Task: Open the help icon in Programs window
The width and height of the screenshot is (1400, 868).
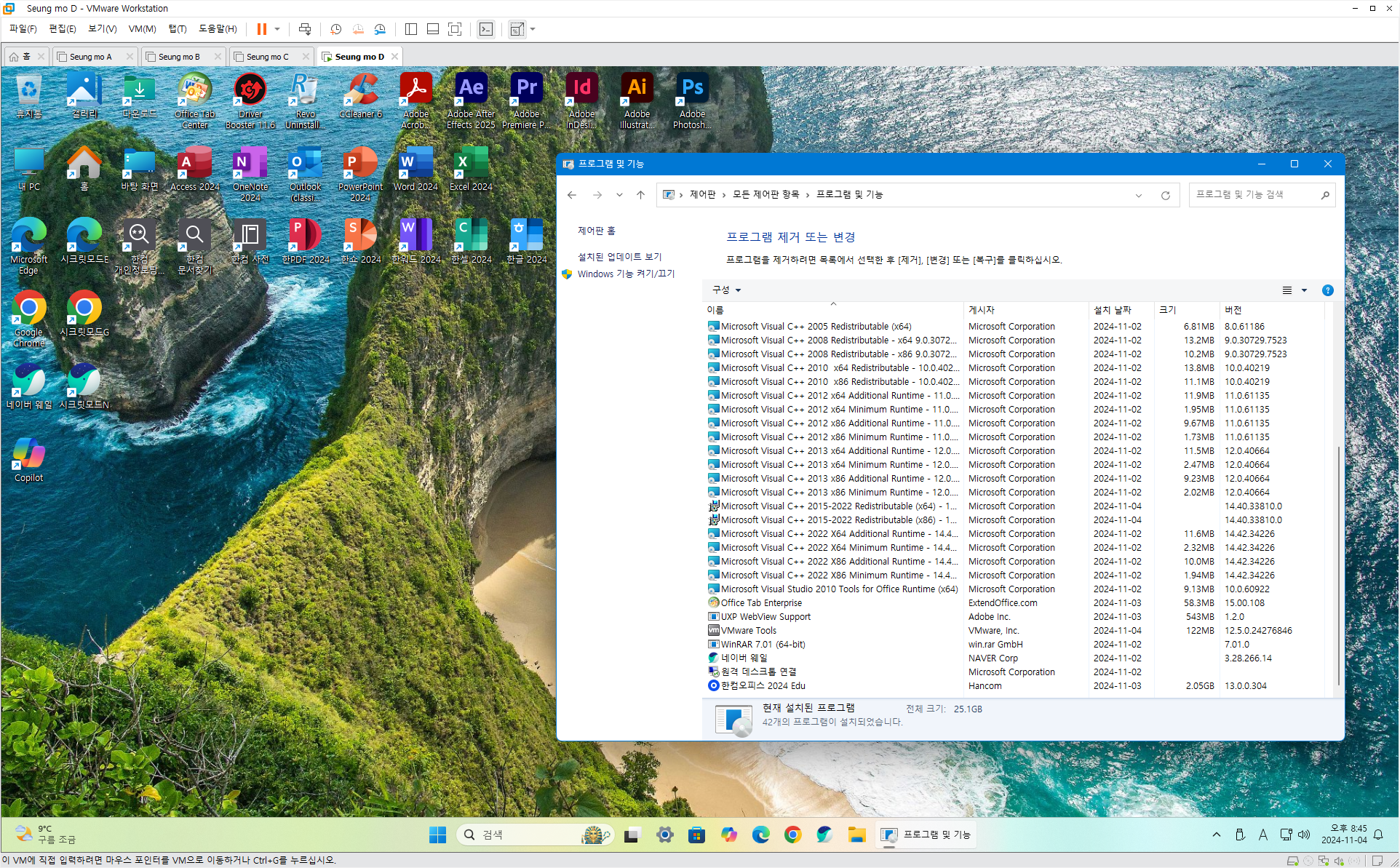Action: 1327,290
